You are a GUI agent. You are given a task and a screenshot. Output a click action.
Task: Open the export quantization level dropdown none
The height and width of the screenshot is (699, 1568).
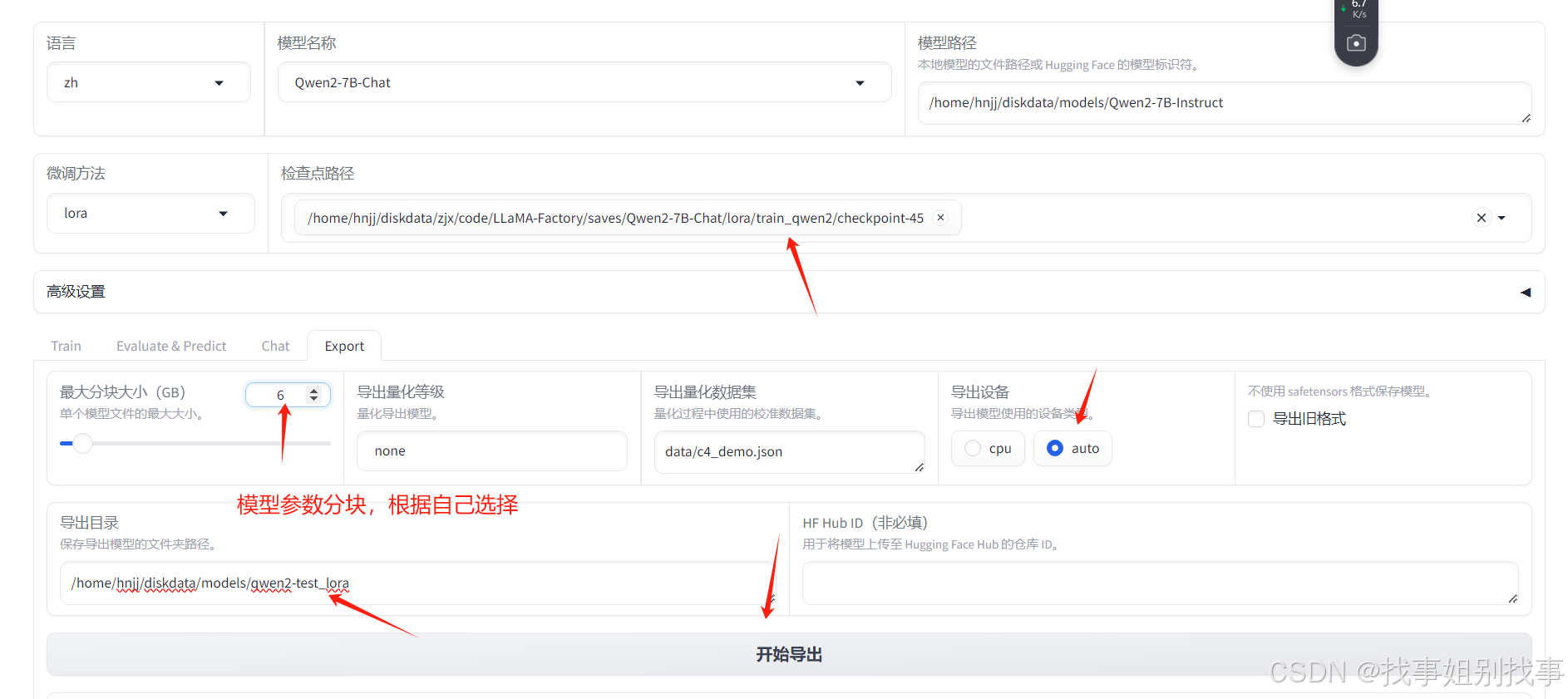point(491,451)
